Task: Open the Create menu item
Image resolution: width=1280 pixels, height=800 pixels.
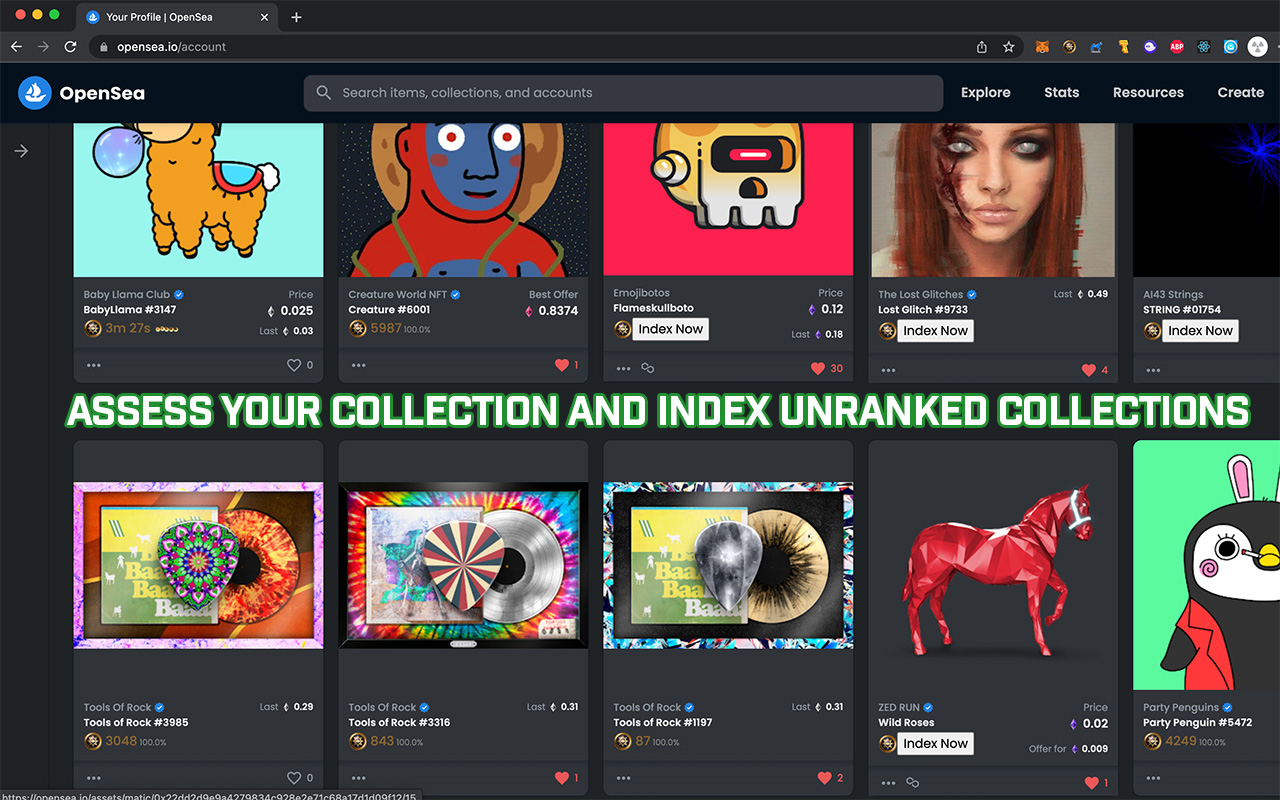Action: [x=1241, y=93]
